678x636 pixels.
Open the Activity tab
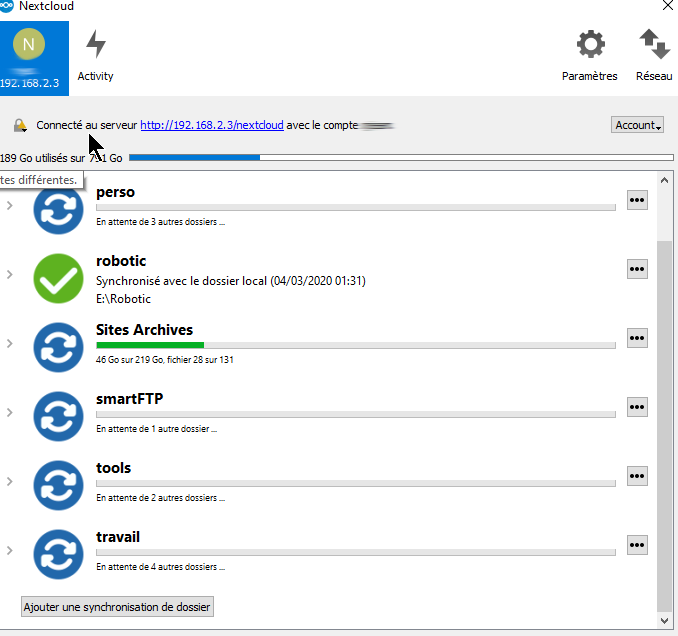click(x=96, y=56)
